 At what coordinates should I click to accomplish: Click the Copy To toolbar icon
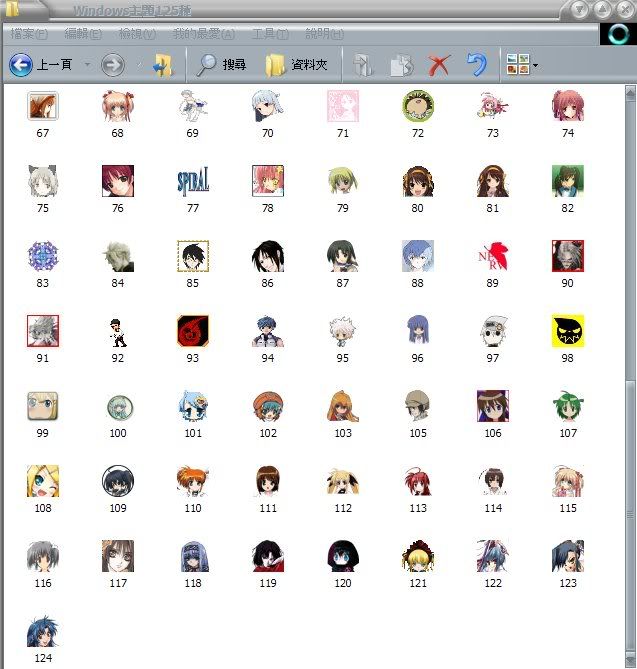click(401, 65)
